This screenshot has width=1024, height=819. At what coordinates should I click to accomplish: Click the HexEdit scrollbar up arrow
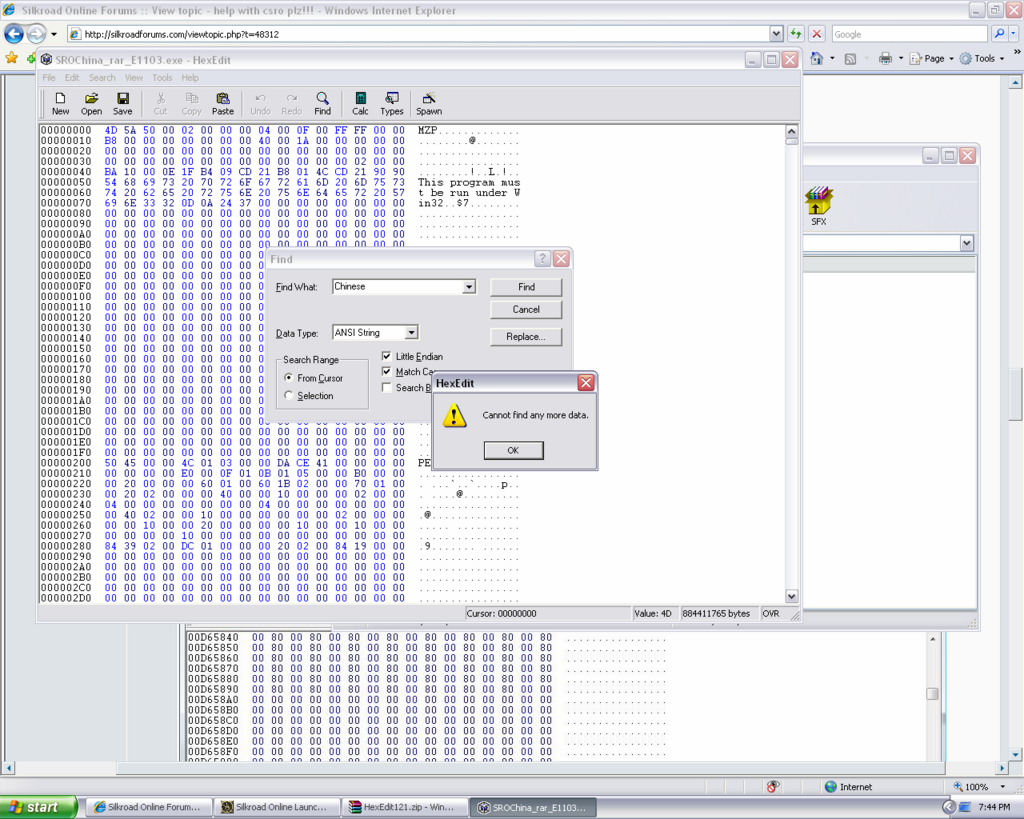[x=792, y=131]
